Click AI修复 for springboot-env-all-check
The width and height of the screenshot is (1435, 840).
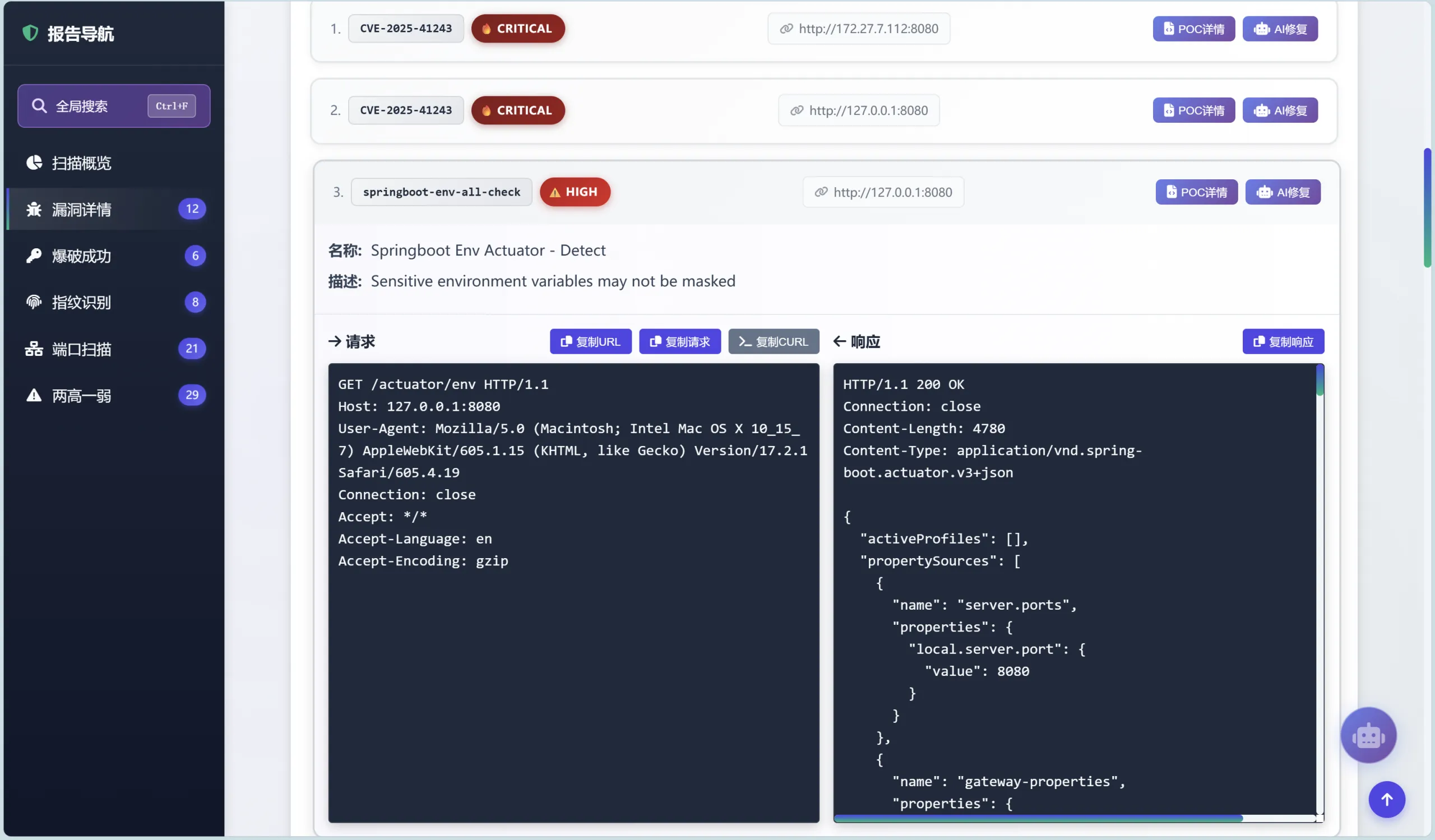coord(1283,192)
